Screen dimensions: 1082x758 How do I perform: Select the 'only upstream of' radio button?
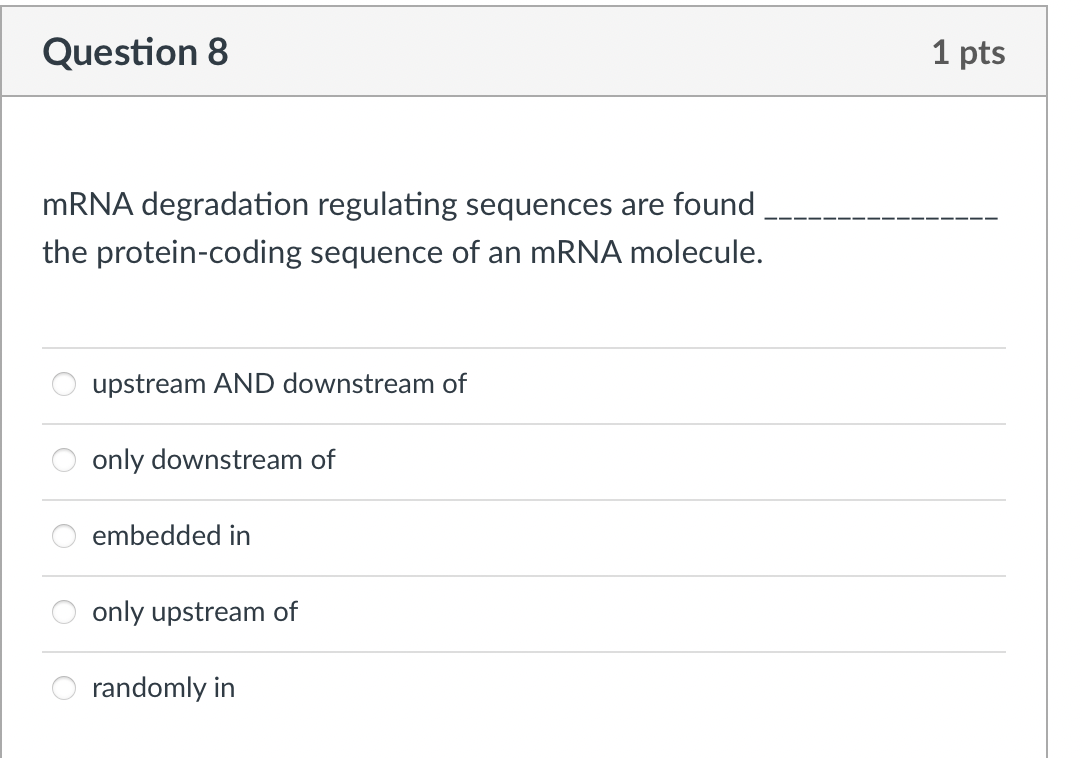point(63,613)
